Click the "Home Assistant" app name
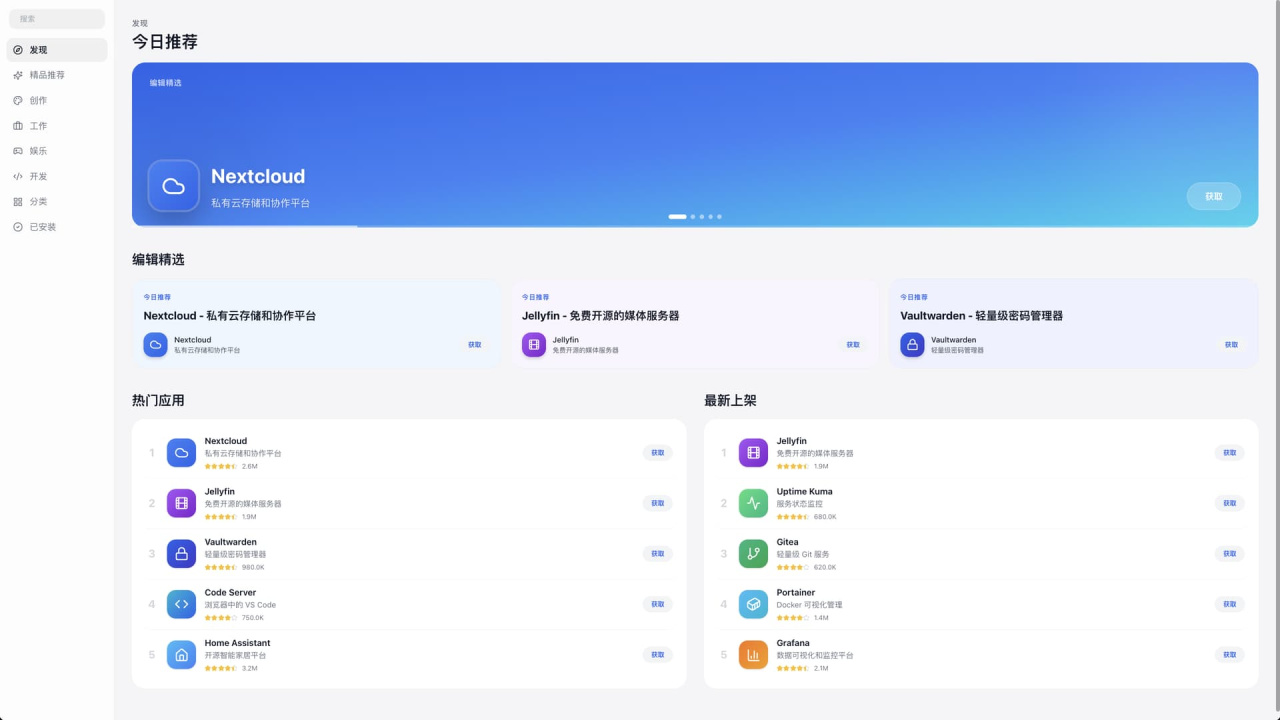The image size is (1280, 720). (x=238, y=643)
